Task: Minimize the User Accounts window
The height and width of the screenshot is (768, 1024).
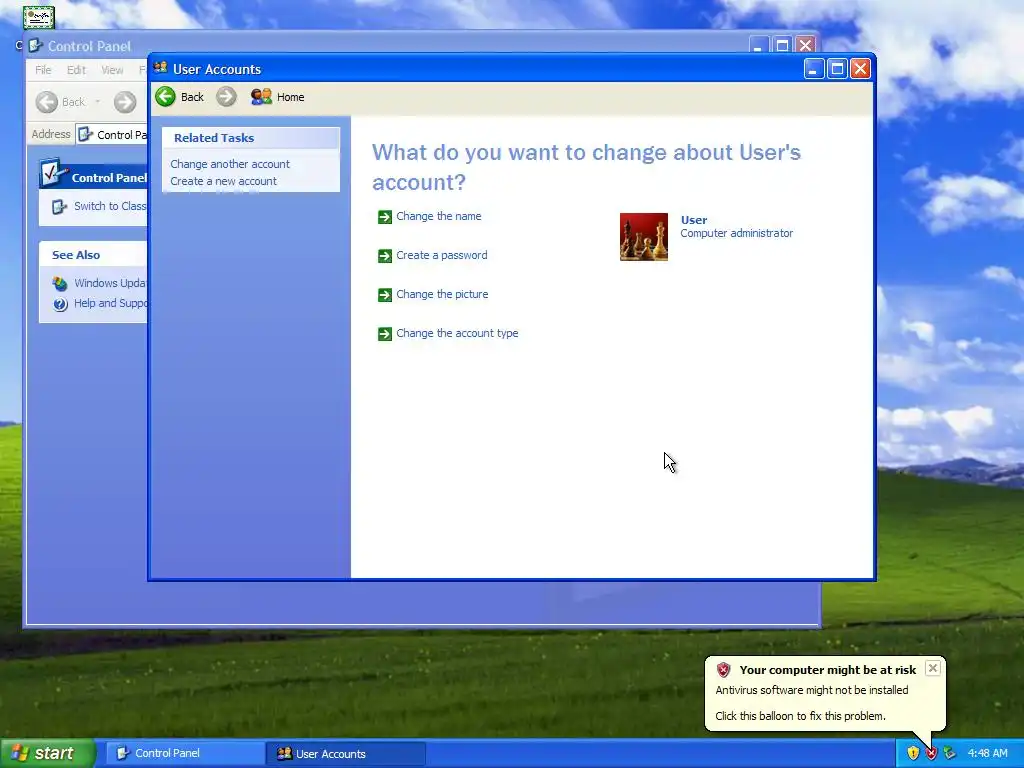Action: coord(814,69)
